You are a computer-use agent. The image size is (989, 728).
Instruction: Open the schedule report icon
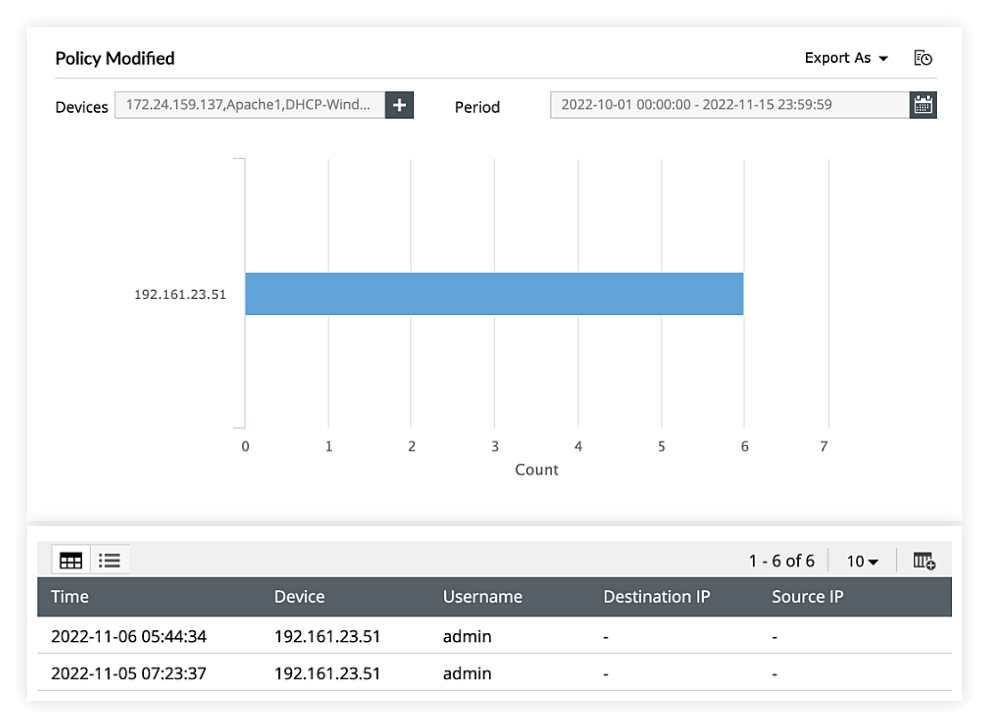pyautogui.click(x=923, y=58)
